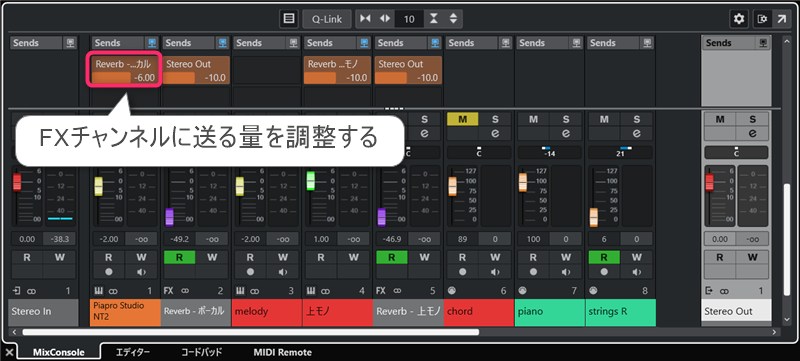Open the コードパッド tab
This screenshot has height=361, width=800.
pos(202,352)
